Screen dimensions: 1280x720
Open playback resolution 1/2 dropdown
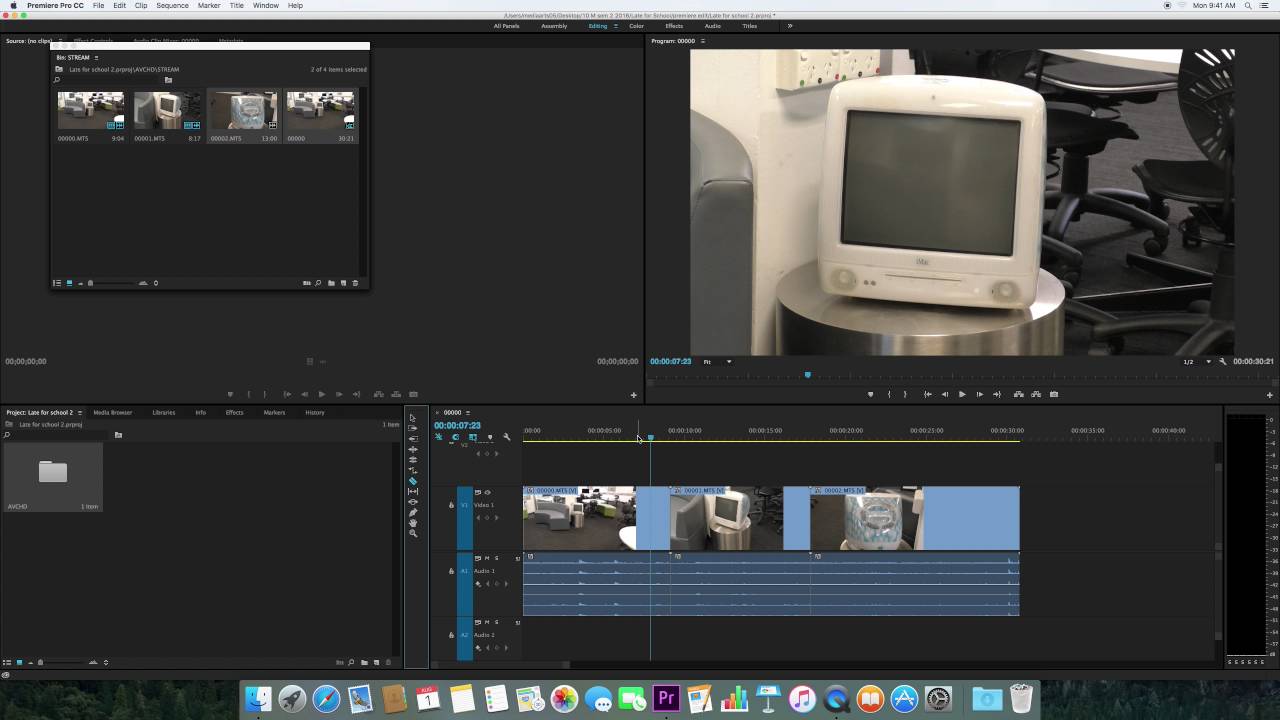click(x=1197, y=361)
